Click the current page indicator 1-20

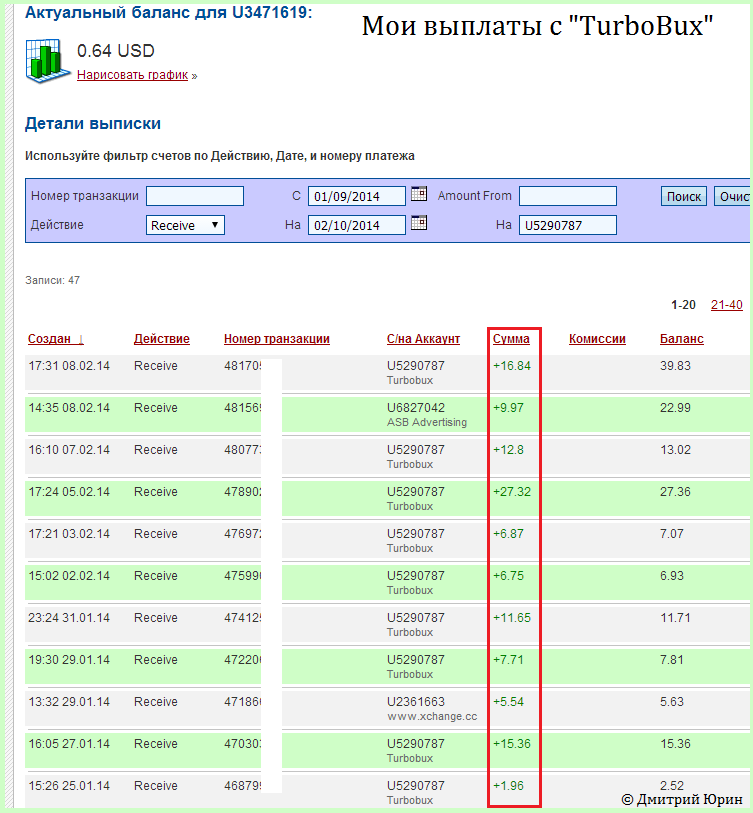[x=683, y=305]
